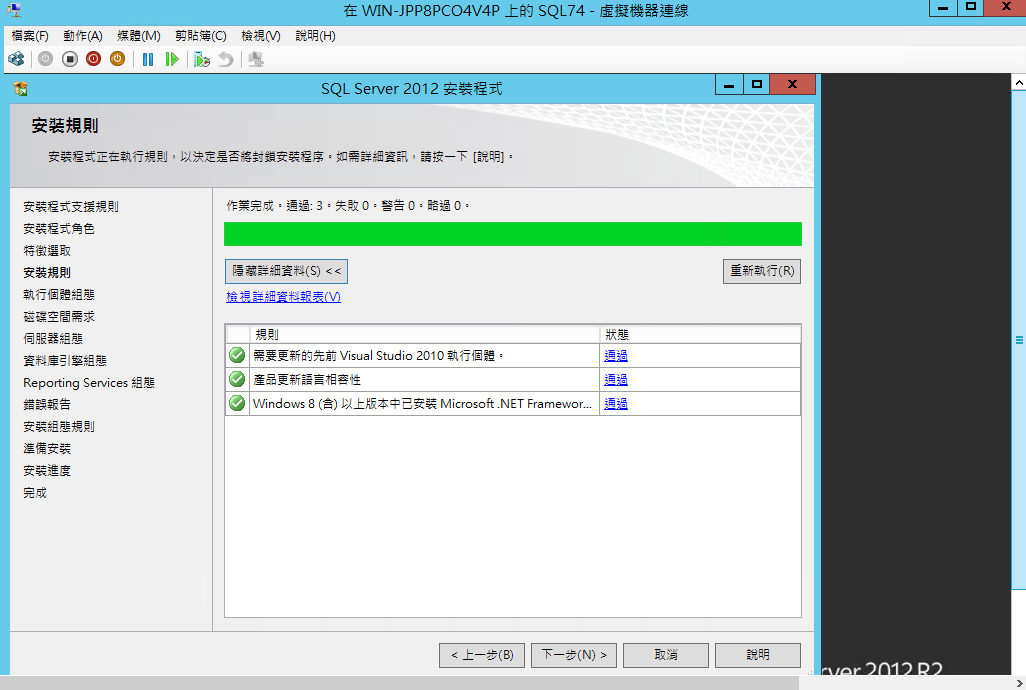Click 通過 link for .NET Framework rule
This screenshot has width=1026, height=690.
click(x=616, y=404)
